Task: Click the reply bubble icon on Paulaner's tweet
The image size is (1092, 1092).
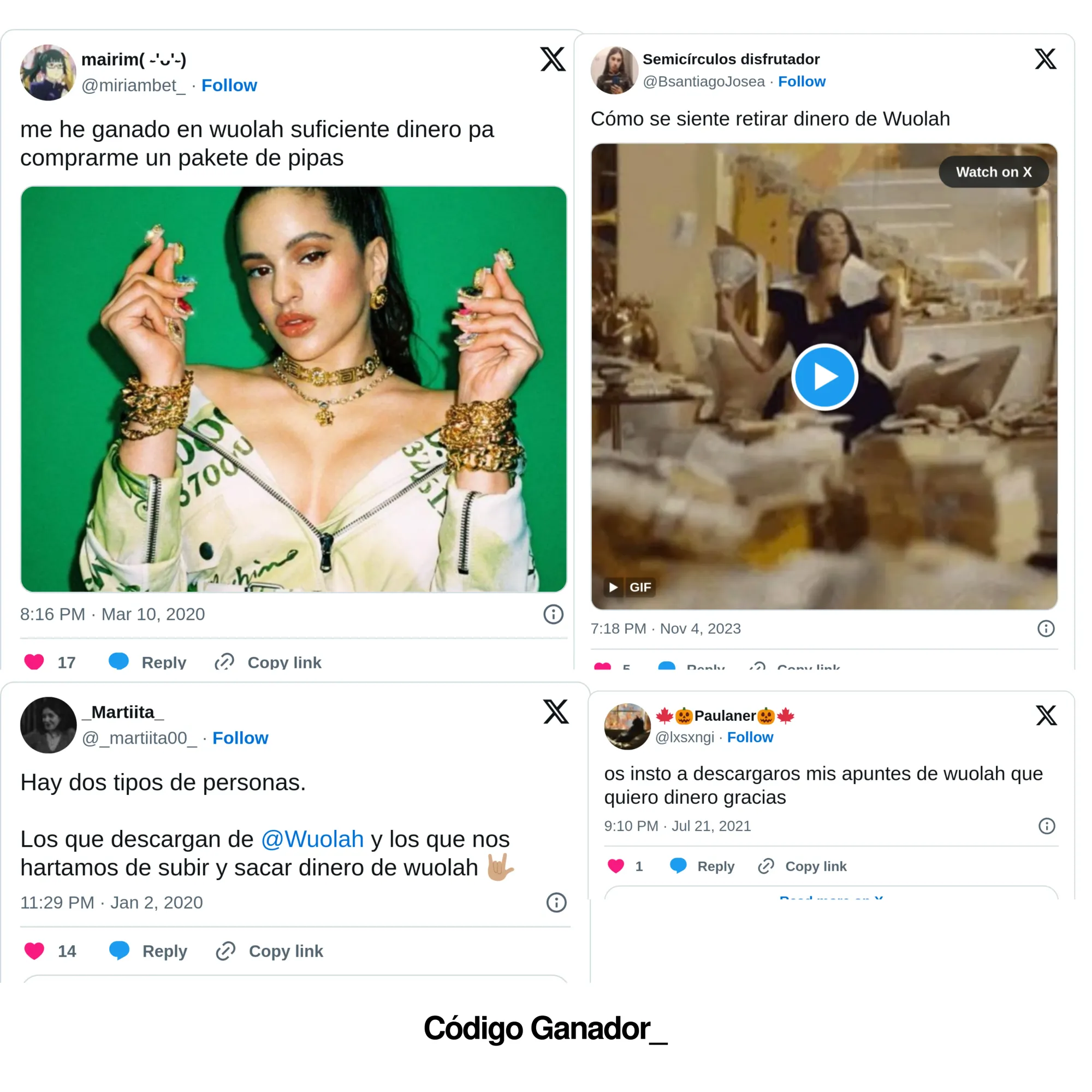Action: [x=678, y=867]
